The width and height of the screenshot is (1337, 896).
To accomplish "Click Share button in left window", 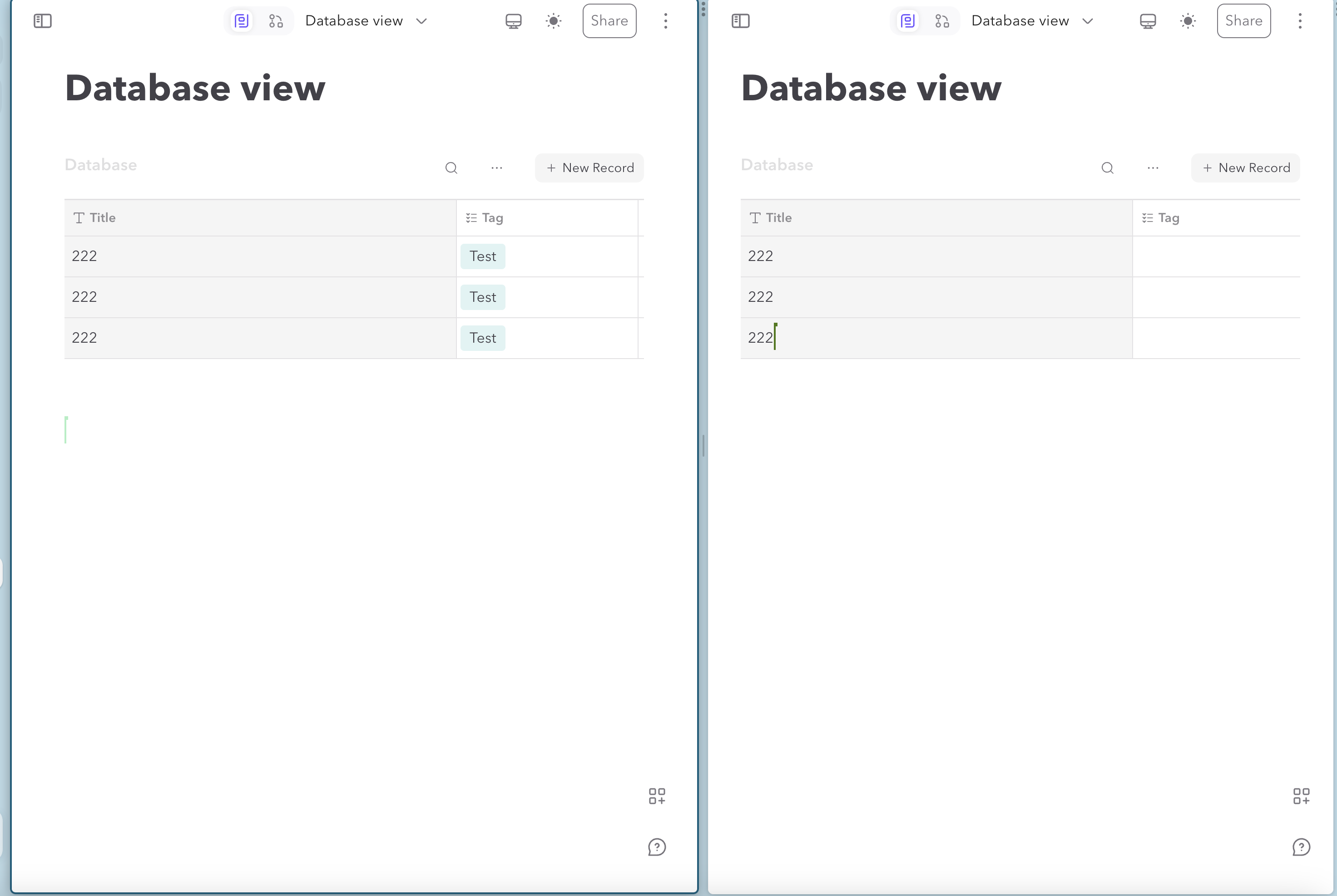I will (609, 21).
